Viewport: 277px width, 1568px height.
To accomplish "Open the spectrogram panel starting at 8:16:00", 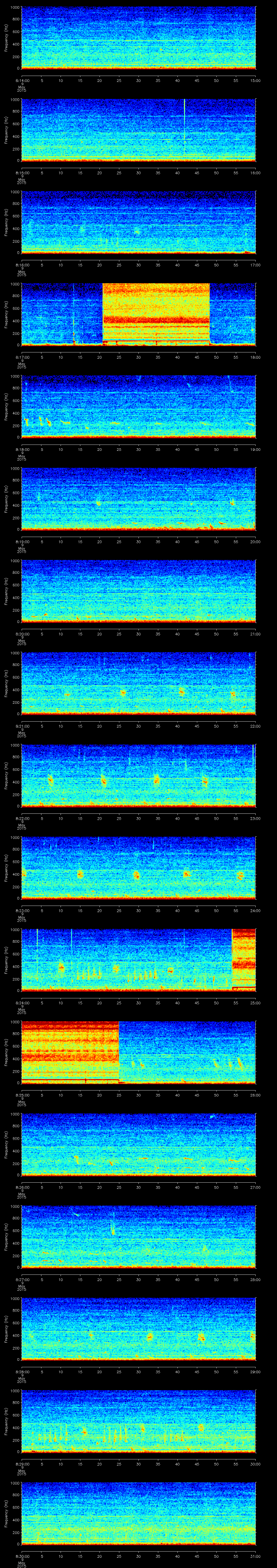I will click(138, 223).
